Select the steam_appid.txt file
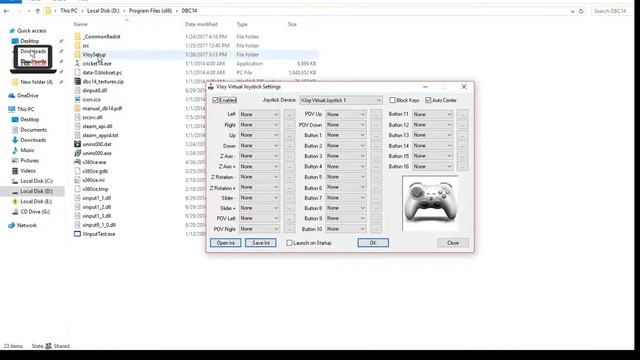The width and height of the screenshot is (640, 360). [x=100, y=136]
